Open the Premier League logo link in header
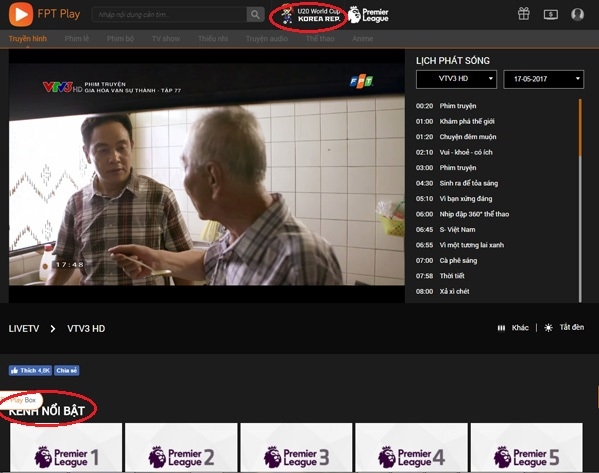 coord(368,15)
